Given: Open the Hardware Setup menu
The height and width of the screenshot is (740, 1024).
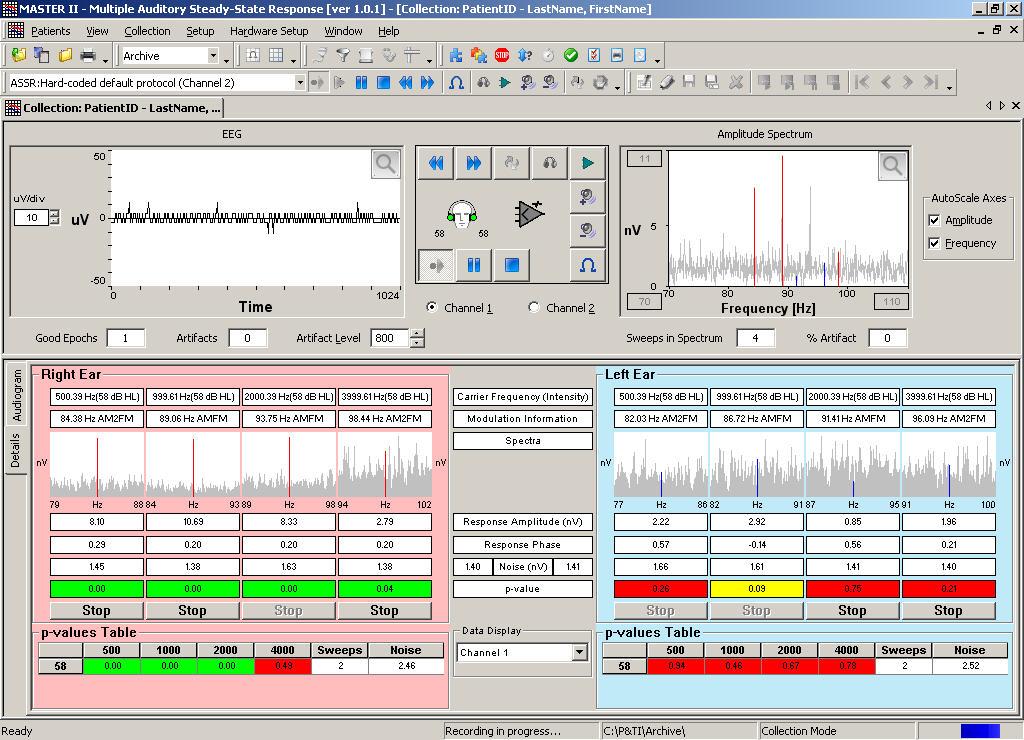Looking at the screenshot, I should (269, 31).
